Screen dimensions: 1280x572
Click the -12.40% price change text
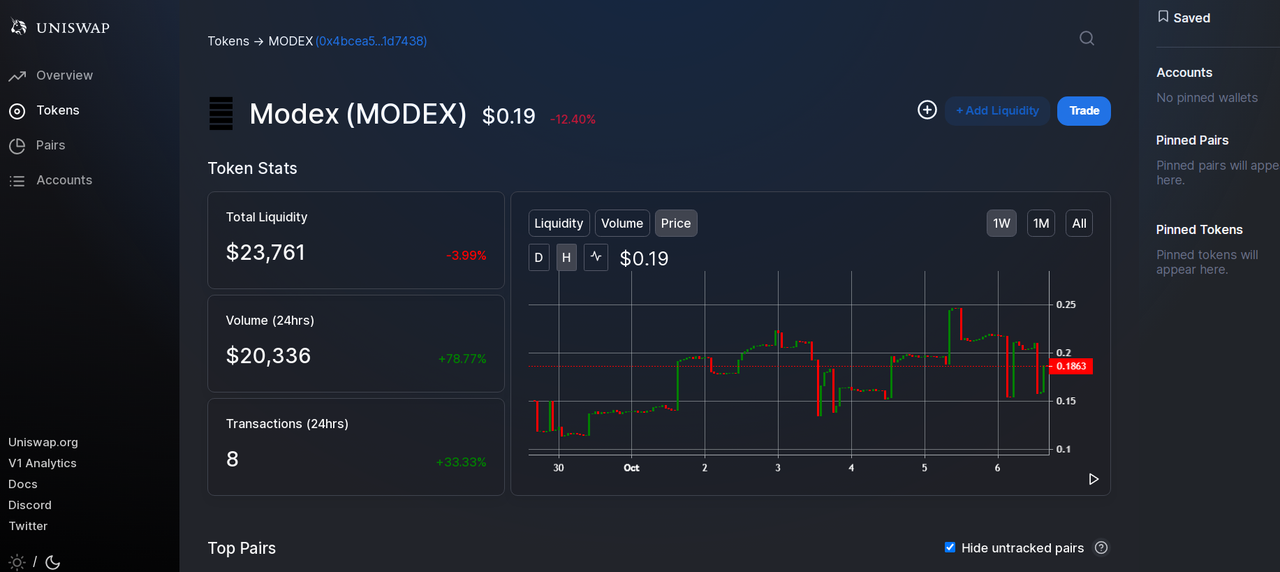[x=573, y=119]
